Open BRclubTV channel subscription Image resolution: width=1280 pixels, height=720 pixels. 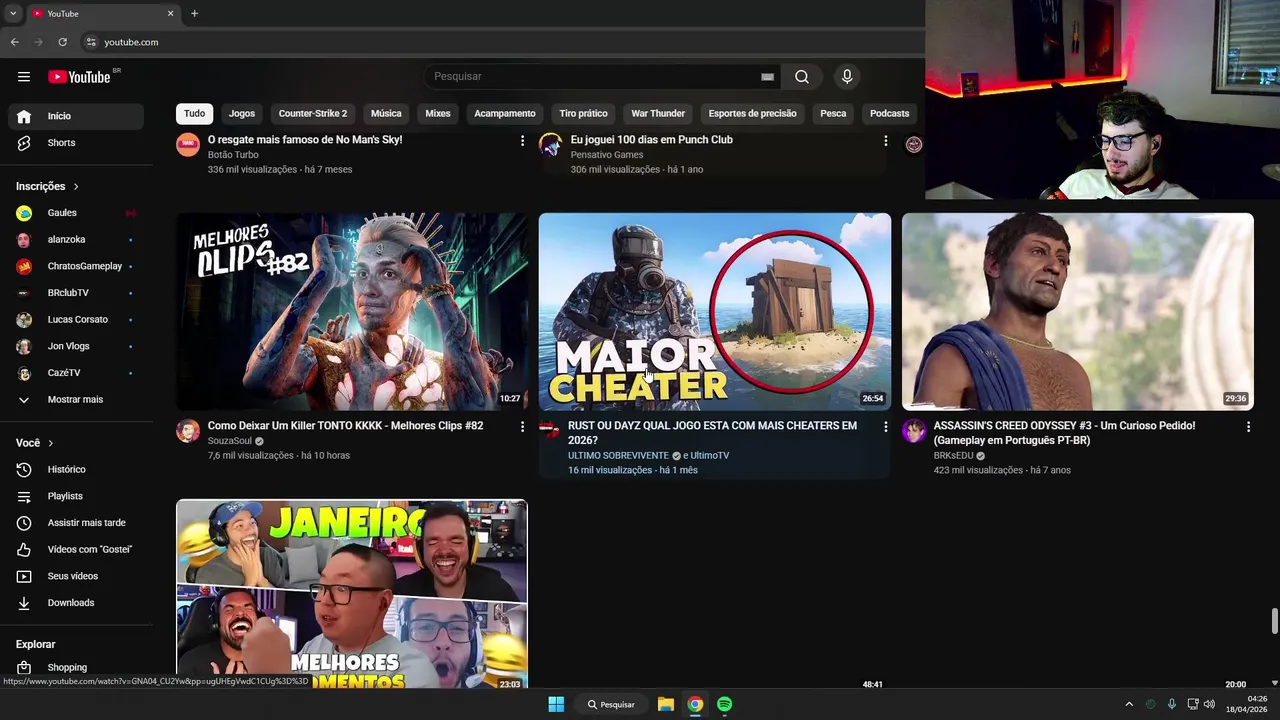pos(76,293)
